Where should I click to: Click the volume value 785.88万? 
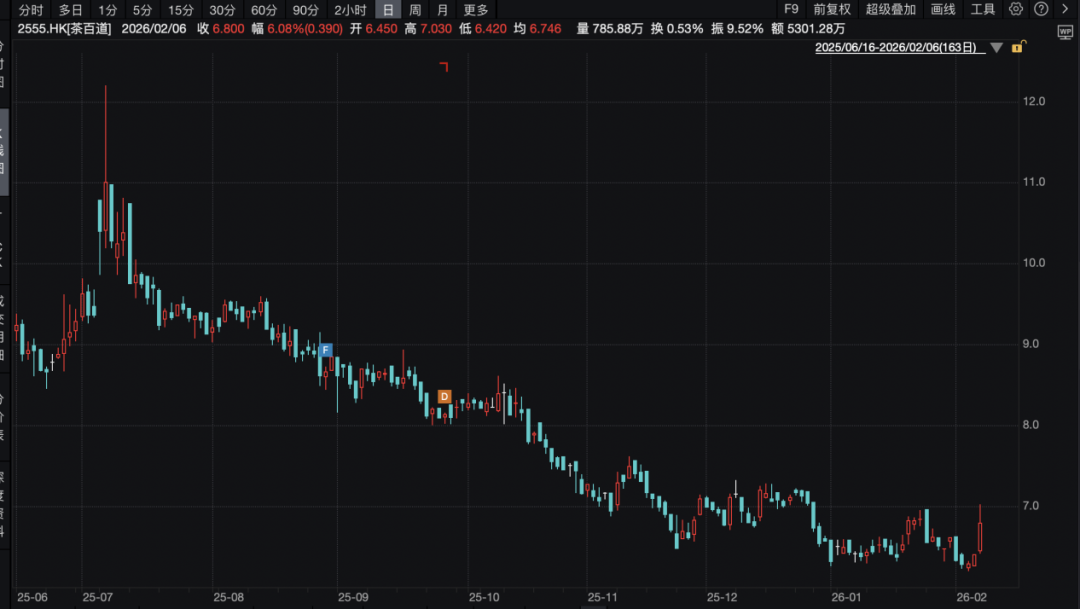click(x=618, y=29)
